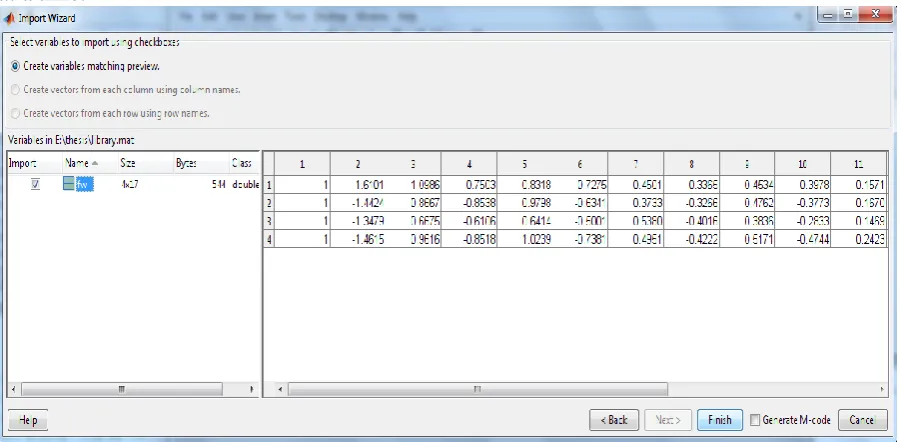The width and height of the screenshot is (901, 442).
Task: Click the cell value -0.4222
Action: [691, 239]
